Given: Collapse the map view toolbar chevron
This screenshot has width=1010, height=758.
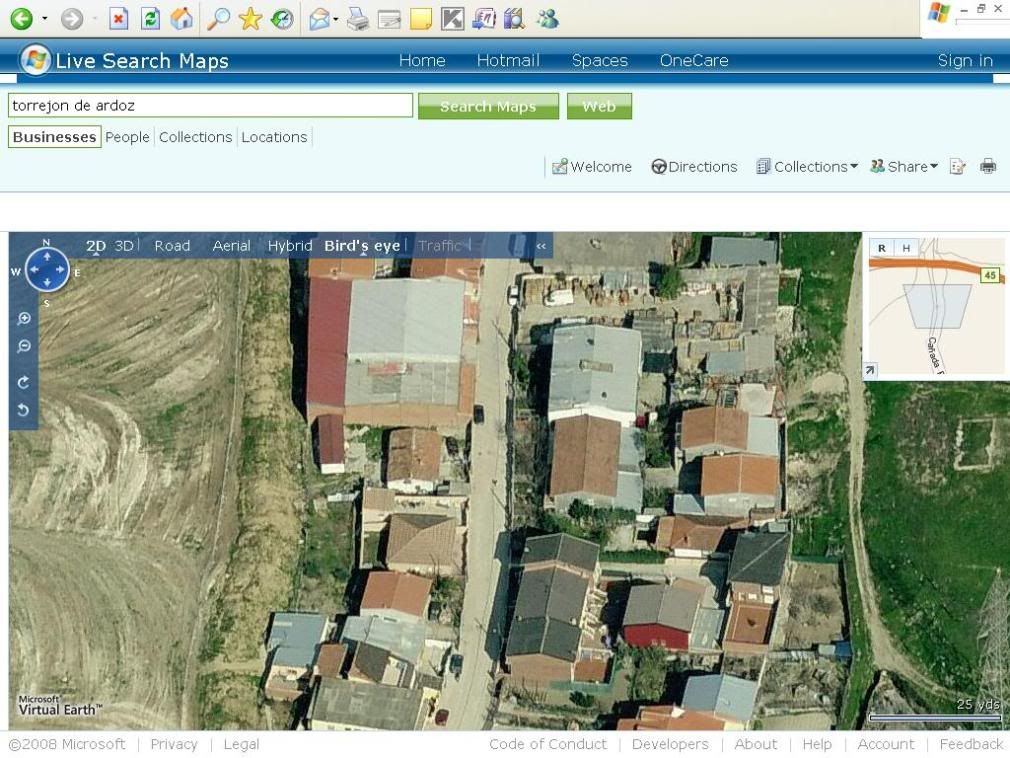Looking at the screenshot, I should [541, 246].
